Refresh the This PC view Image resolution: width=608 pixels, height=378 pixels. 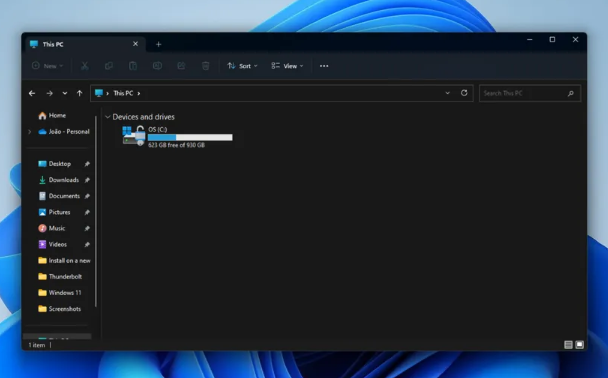pyautogui.click(x=464, y=93)
